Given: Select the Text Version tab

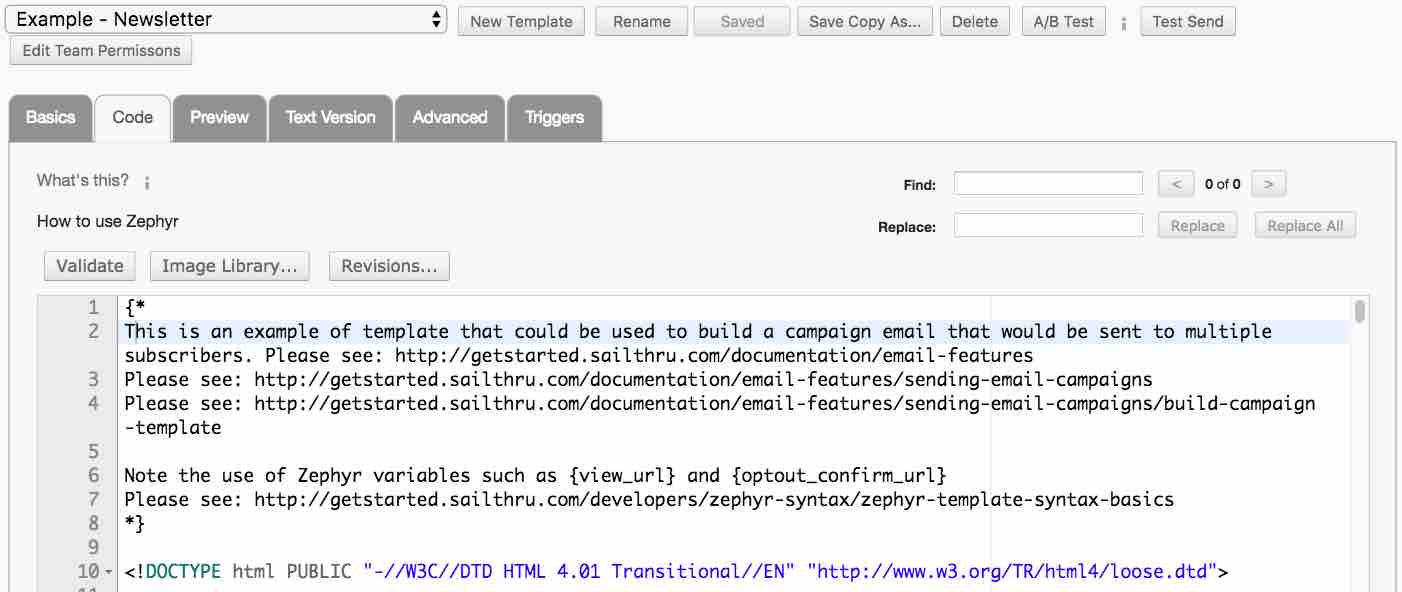Looking at the screenshot, I should [x=330, y=117].
